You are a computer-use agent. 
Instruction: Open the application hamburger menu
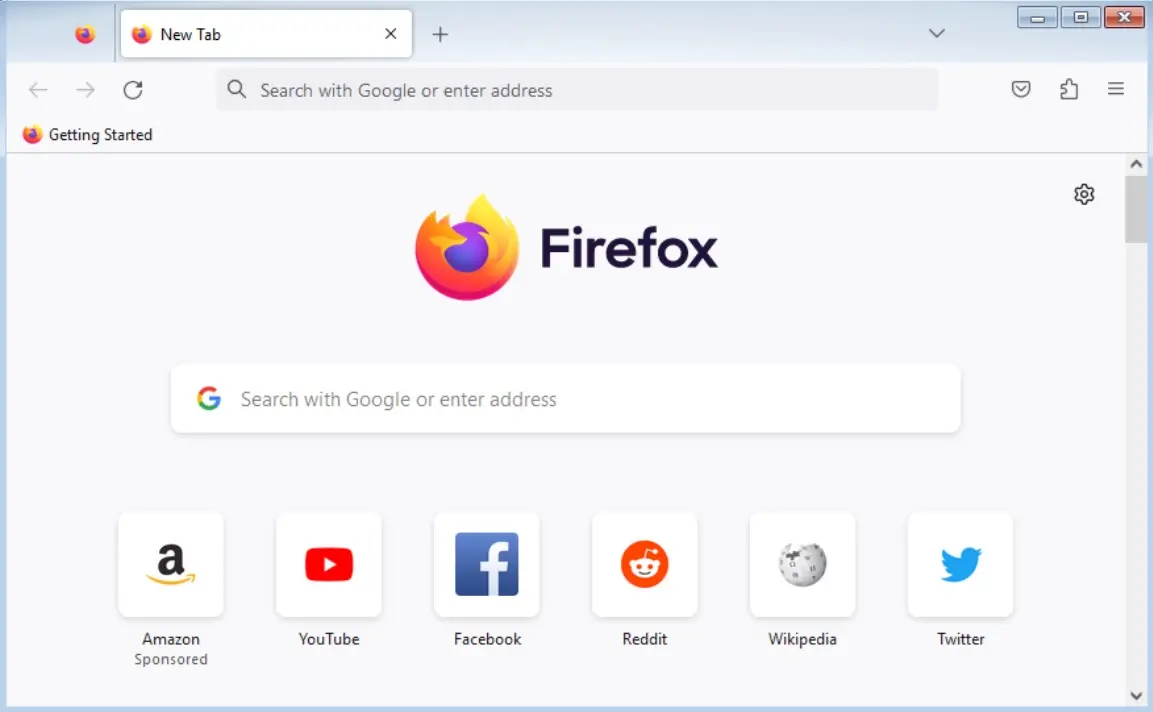click(x=1116, y=89)
